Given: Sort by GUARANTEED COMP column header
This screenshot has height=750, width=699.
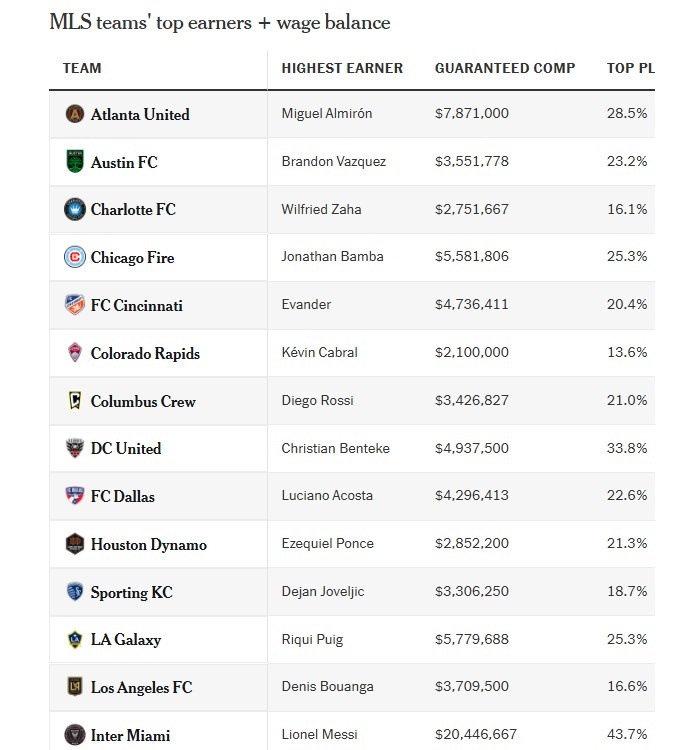Looking at the screenshot, I should 505,68.
